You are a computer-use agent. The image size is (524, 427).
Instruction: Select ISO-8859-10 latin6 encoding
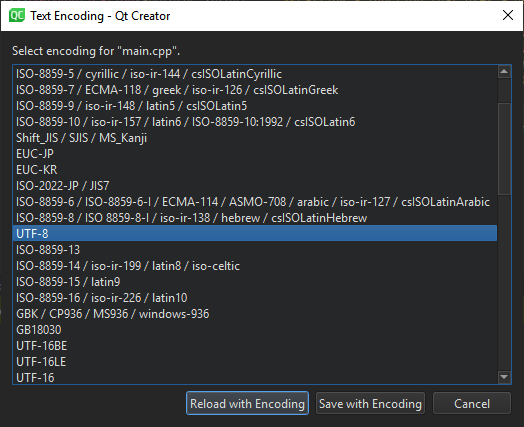[x=255, y=122]
